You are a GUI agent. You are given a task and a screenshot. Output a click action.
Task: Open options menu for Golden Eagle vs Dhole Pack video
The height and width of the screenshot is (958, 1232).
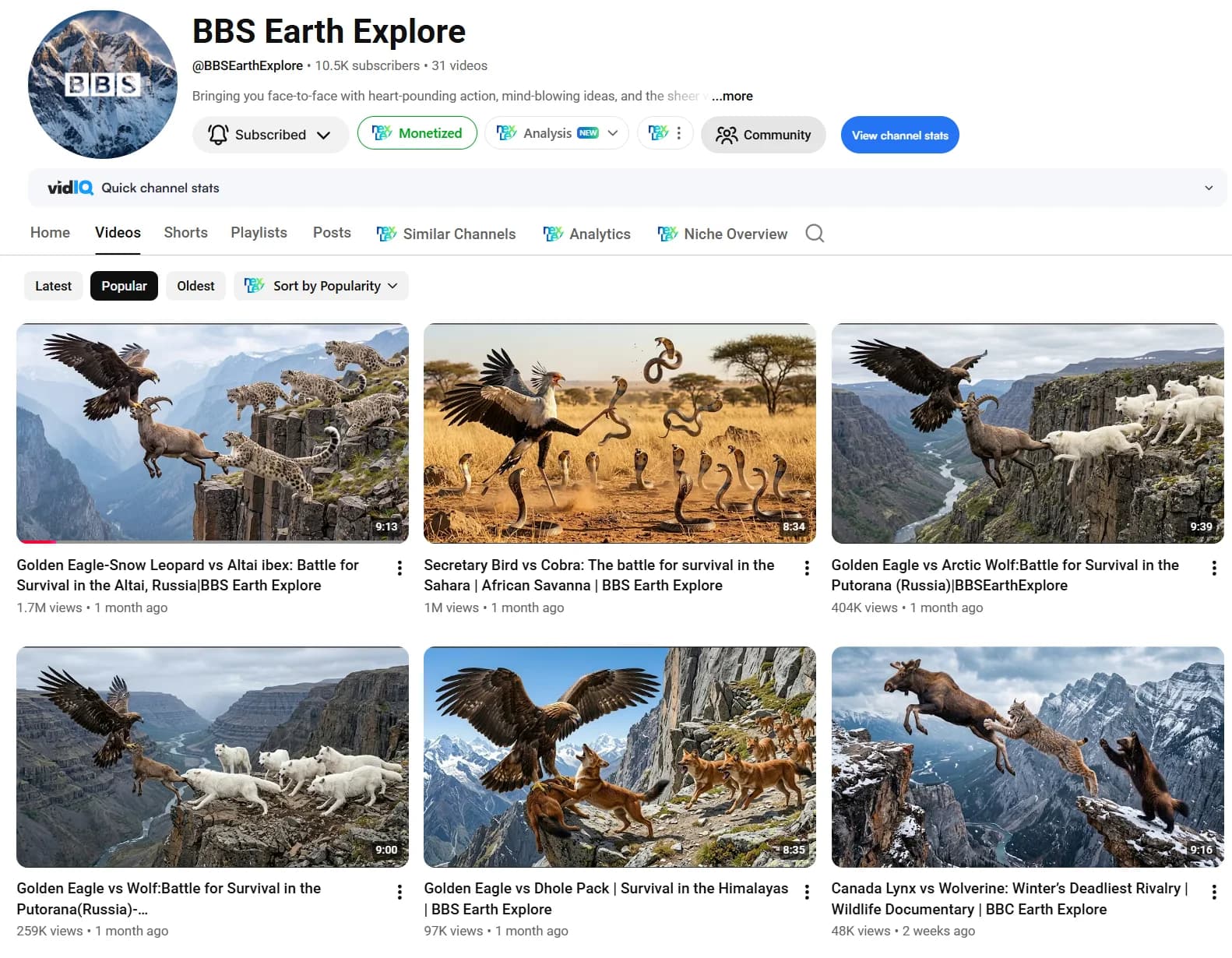click(807, 892)
